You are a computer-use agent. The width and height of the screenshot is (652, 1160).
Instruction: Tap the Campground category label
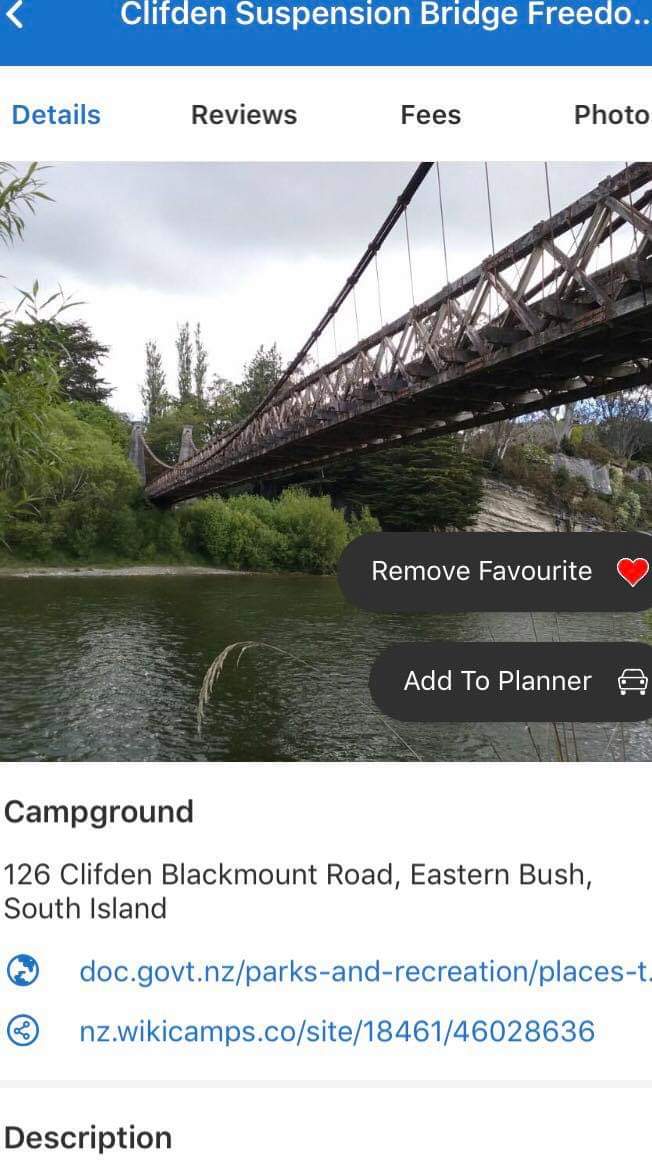pyautogui.click(x=98, y=812)
